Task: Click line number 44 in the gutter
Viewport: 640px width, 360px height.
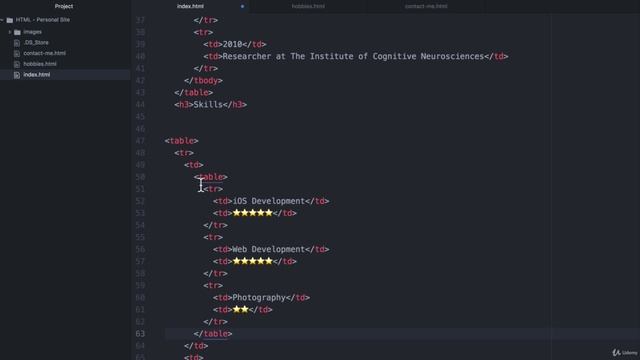Action: pos(140,105)
